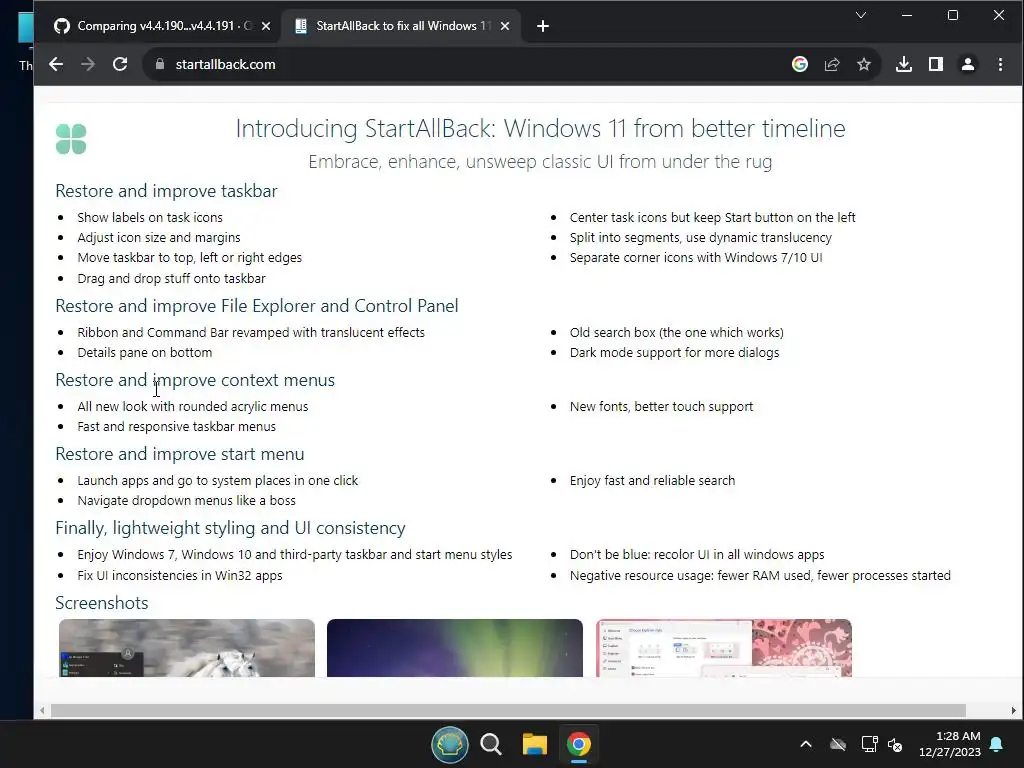Open the aurora screenshot thumbnail
Image resolution: width=1024 pixels, height=768 pixels.
pos(455,648)
